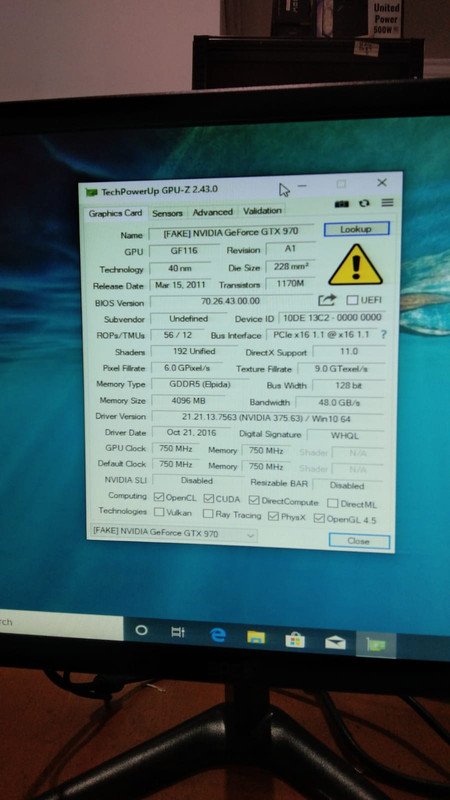Click the Bus Interface question mark
Viewport: 450px width, 800px height.
click(383, 335)
